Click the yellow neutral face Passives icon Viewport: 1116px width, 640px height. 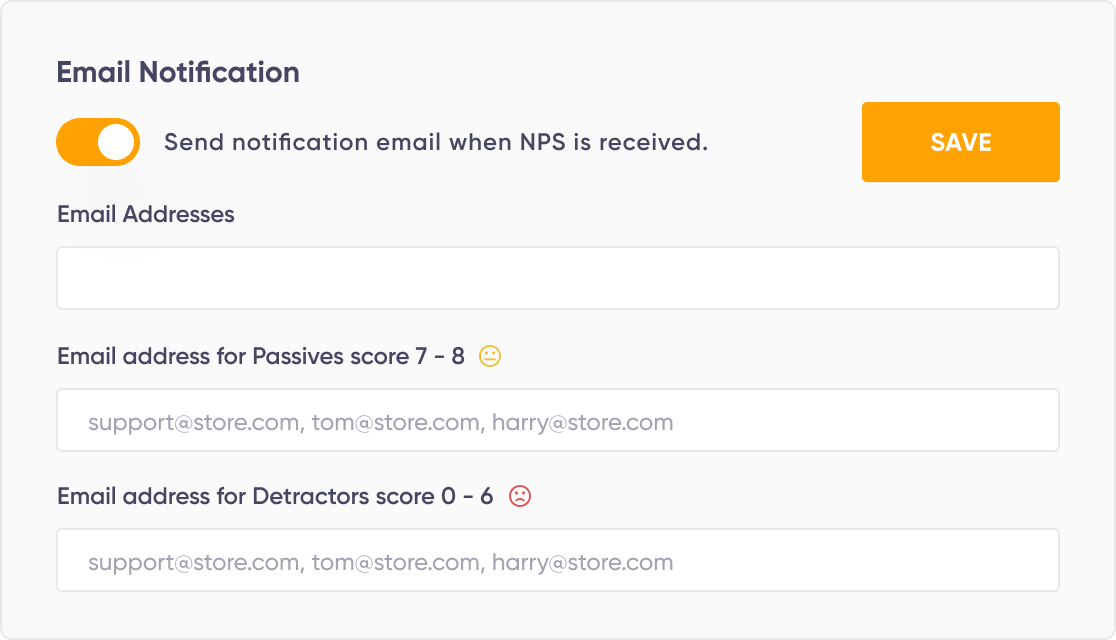point(490,356)
